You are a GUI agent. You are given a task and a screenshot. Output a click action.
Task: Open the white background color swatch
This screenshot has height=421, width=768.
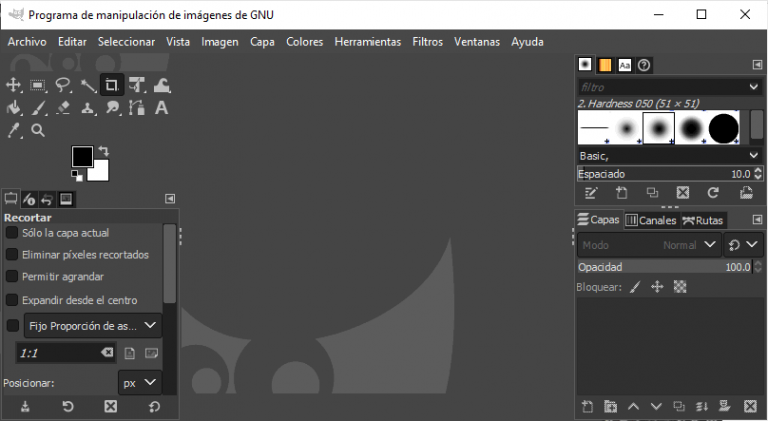(x=100, y=172)
